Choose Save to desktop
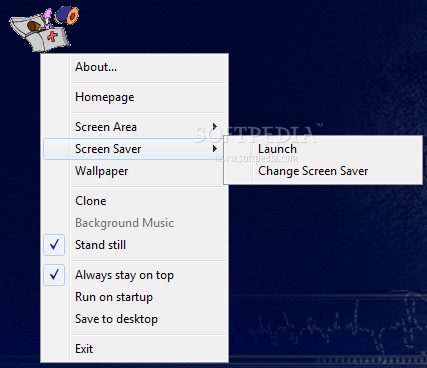This screenshot has width=427, height=368. click(135, 319)
